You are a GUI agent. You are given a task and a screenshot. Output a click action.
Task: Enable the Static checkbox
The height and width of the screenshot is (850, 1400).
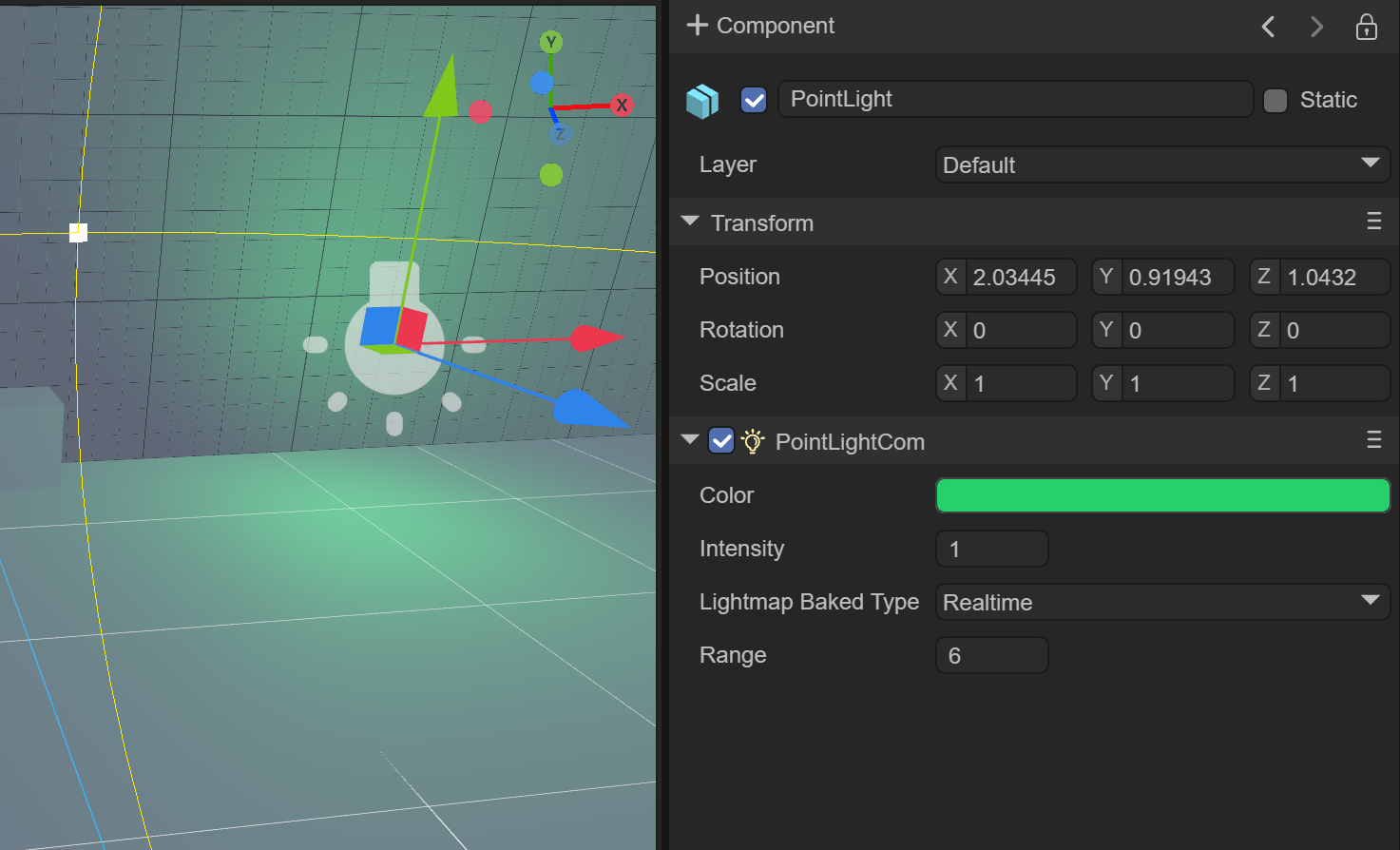coord(1275,100)
